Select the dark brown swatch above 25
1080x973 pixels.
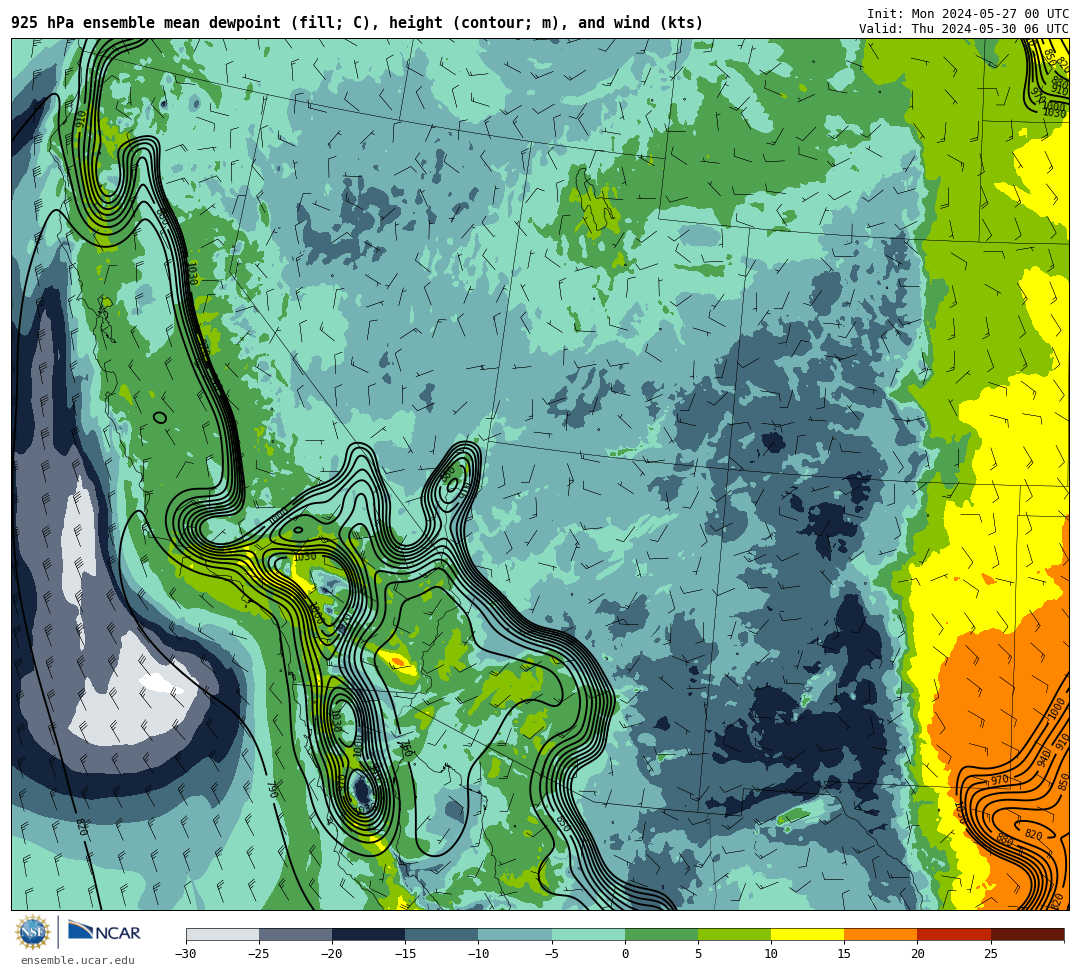coord(1027,934)
